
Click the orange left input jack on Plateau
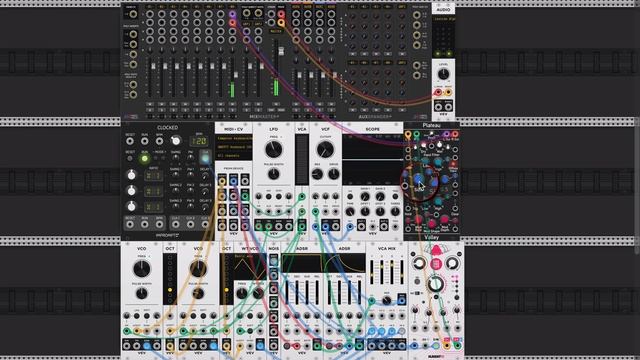(408, 134)
